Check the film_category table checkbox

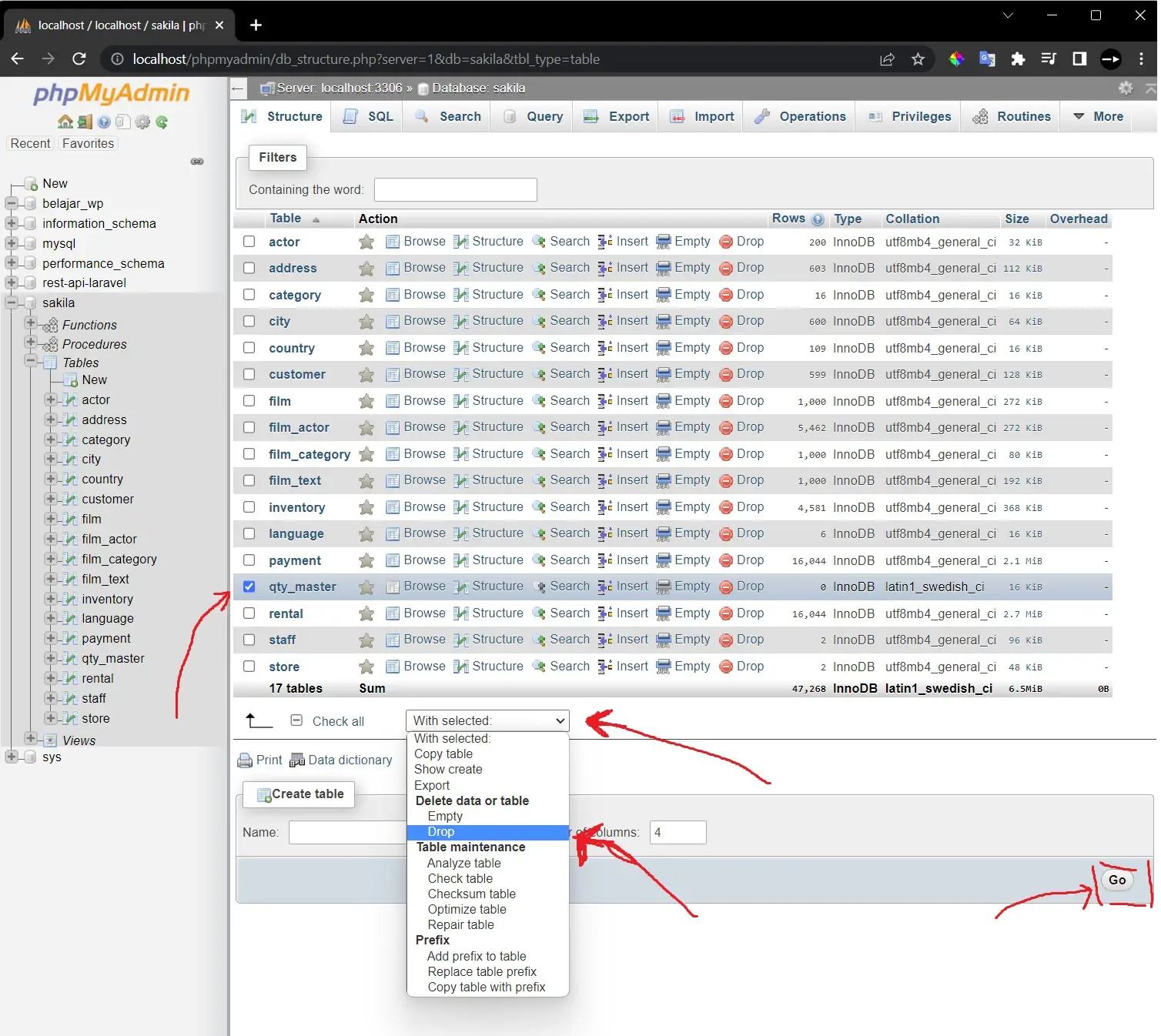pos(249,454)
